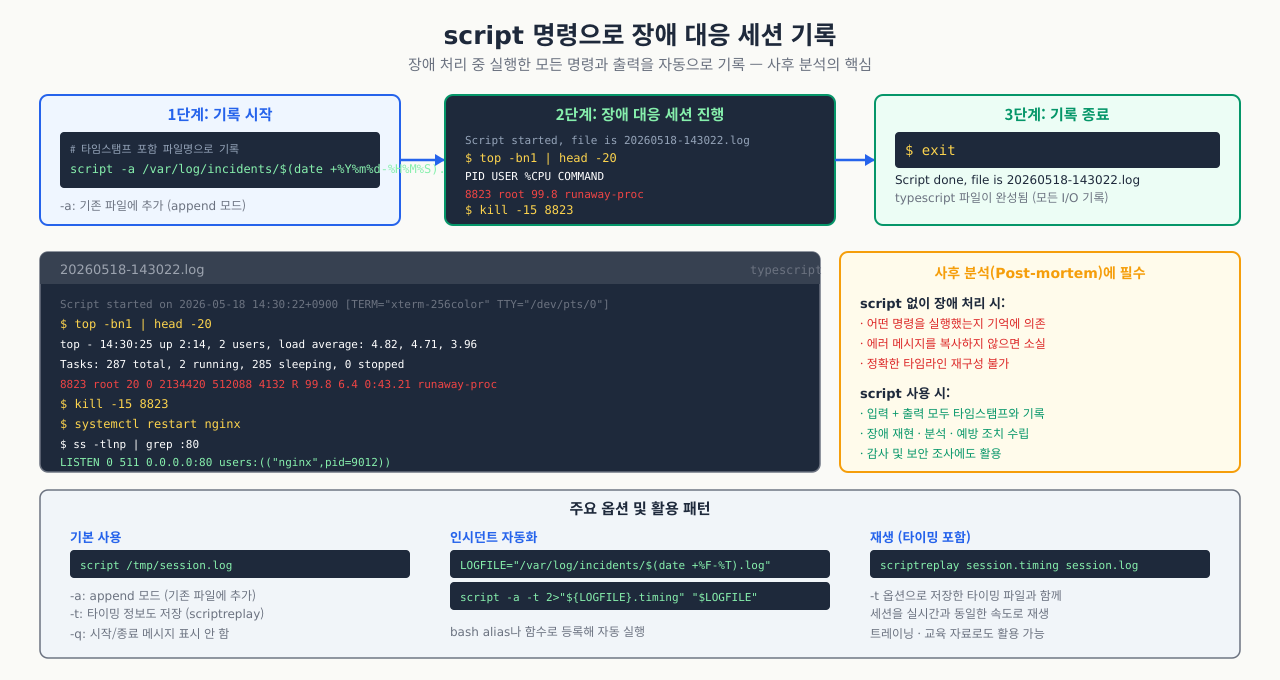Image resolution: width=1280 pixels, height=680 pixels.
Task: Click '· 에러 메시지를 복사하지 않으면 소실'
Action: (952, 343)
